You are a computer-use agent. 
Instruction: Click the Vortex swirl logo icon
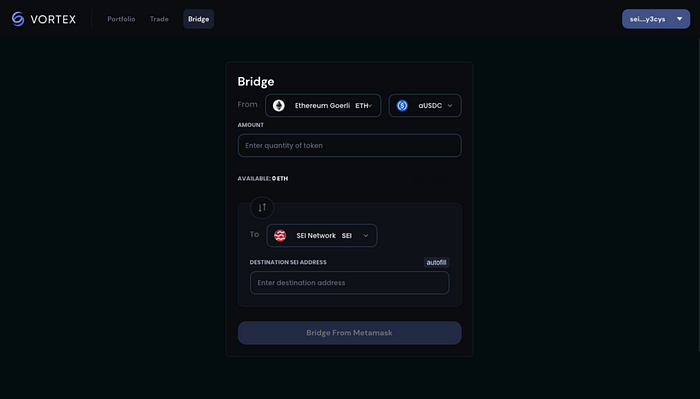18,19
